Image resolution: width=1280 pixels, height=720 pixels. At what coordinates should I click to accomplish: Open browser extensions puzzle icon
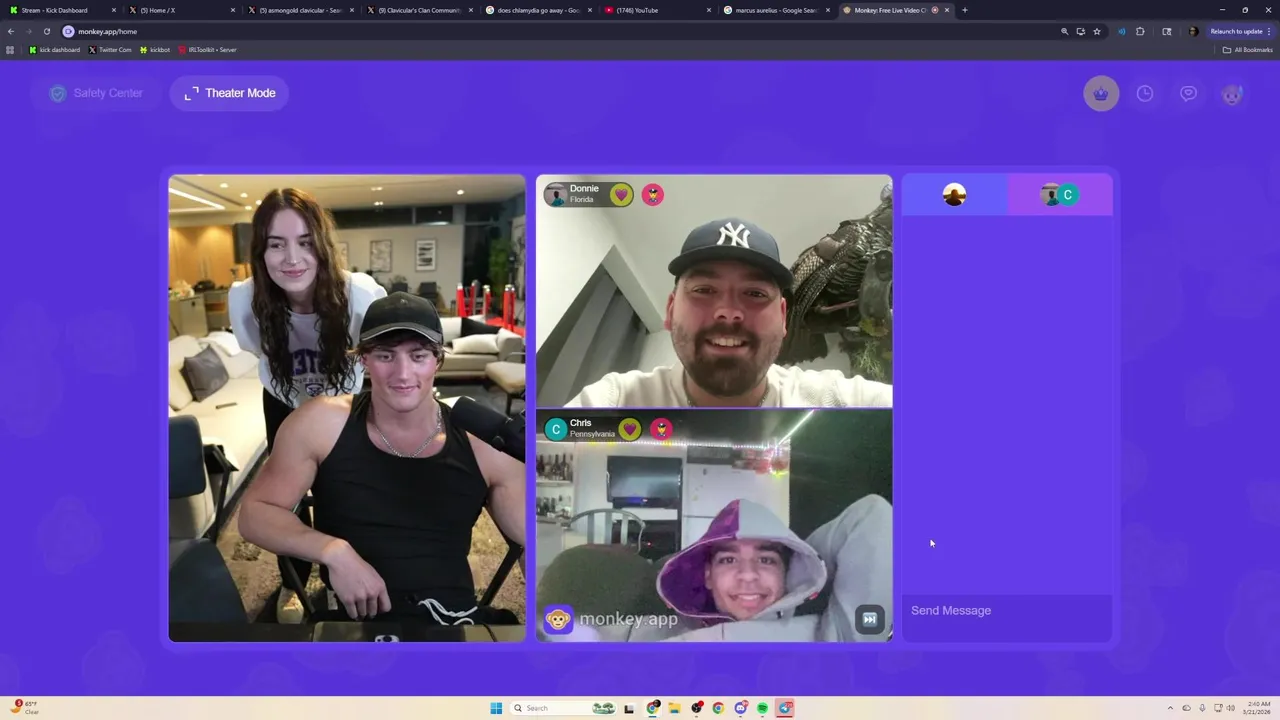point(1140,31)
